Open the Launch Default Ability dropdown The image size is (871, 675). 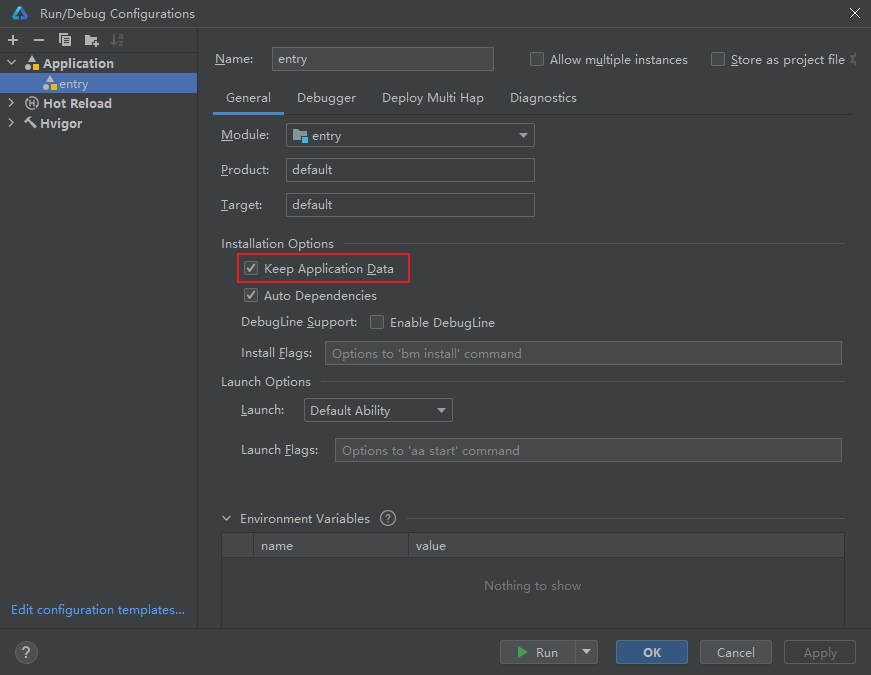tap(378, 410)
